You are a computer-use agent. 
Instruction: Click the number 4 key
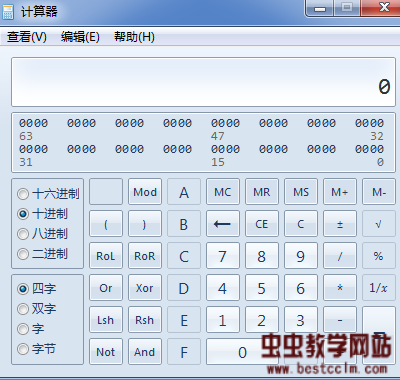coord(223,288)
